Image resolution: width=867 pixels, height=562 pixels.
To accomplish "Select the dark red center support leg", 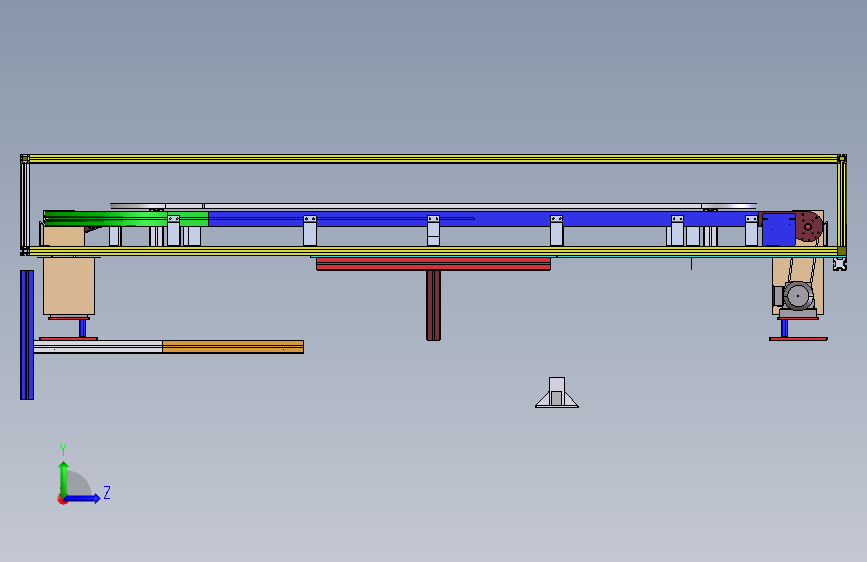I will click(434, 305).
